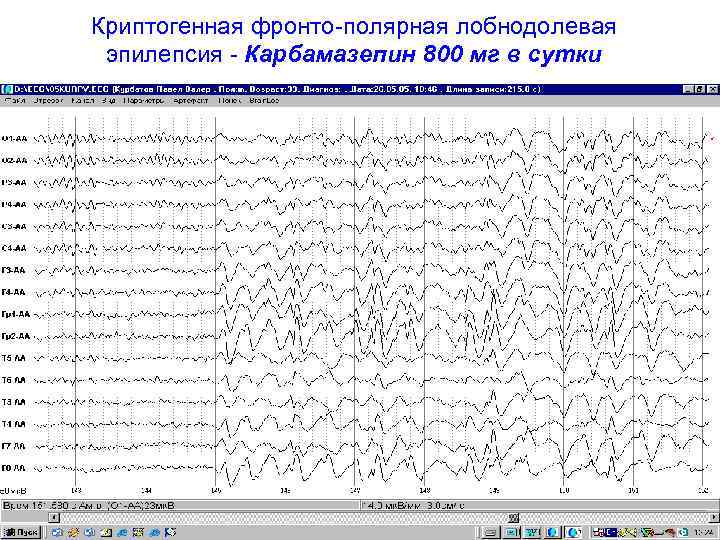Close the EEG window
Image resolution: width=720 pixels, height=540 pixels.
(712, 90)
